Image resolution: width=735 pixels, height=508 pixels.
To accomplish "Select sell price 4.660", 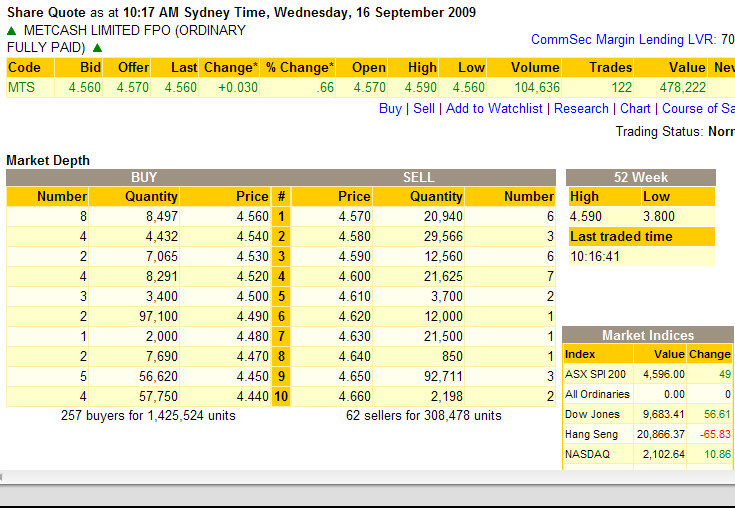I will click(354, 396).
